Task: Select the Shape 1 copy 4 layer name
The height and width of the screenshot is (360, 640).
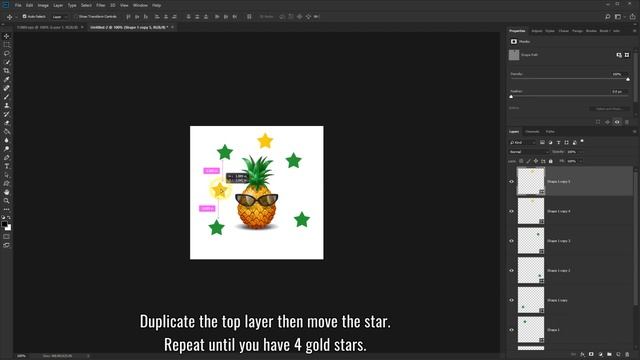Action: 558,211
